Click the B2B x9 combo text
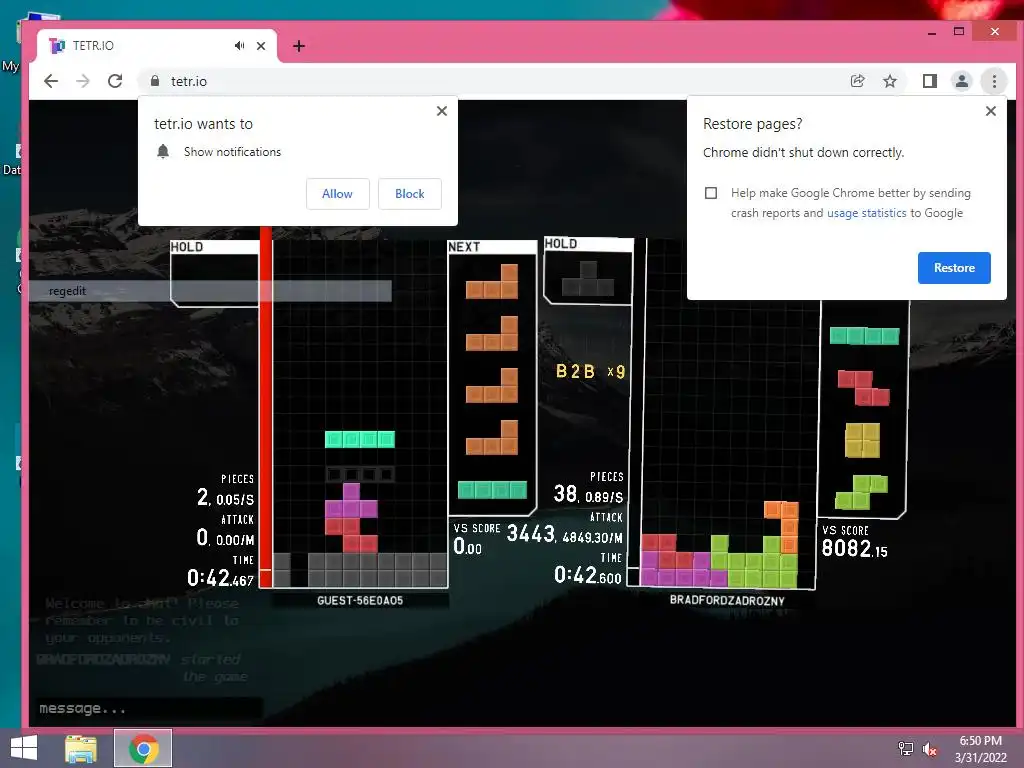The image size is (1024, 768). coord(590,371)
